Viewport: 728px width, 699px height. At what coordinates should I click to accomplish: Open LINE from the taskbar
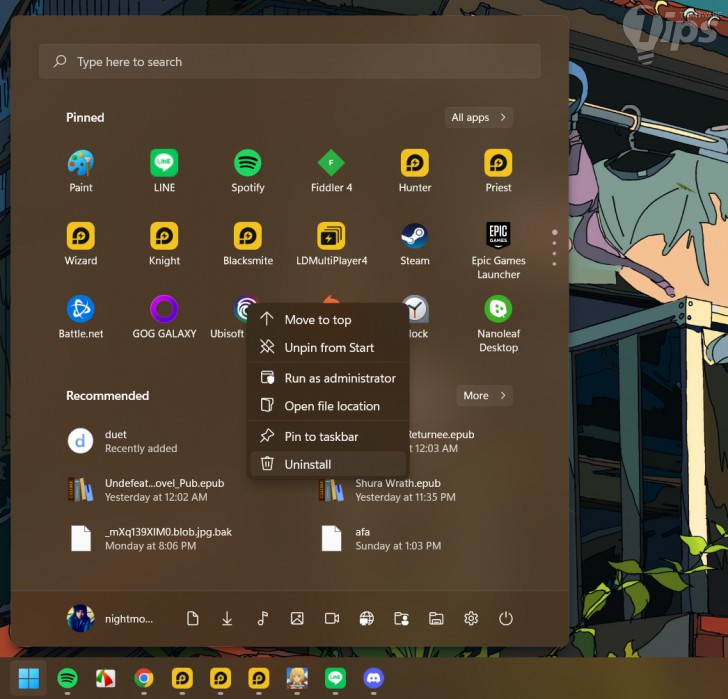click(x=335, y=678)
